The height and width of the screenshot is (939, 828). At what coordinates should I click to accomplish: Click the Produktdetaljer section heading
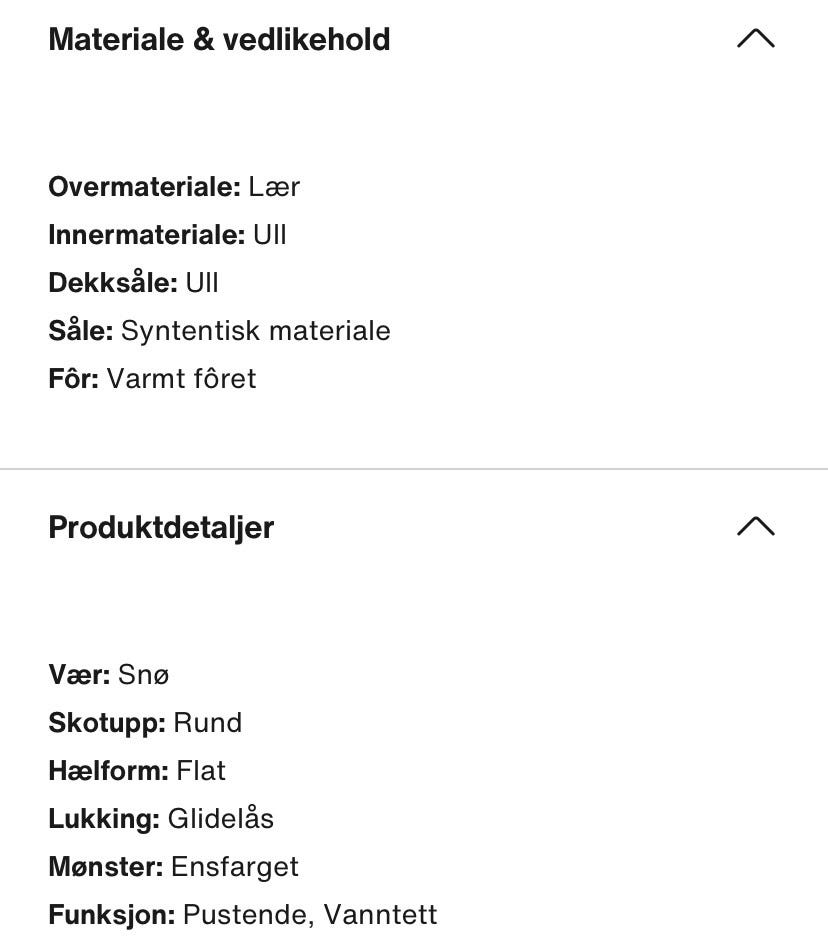(x=161, y=528)
